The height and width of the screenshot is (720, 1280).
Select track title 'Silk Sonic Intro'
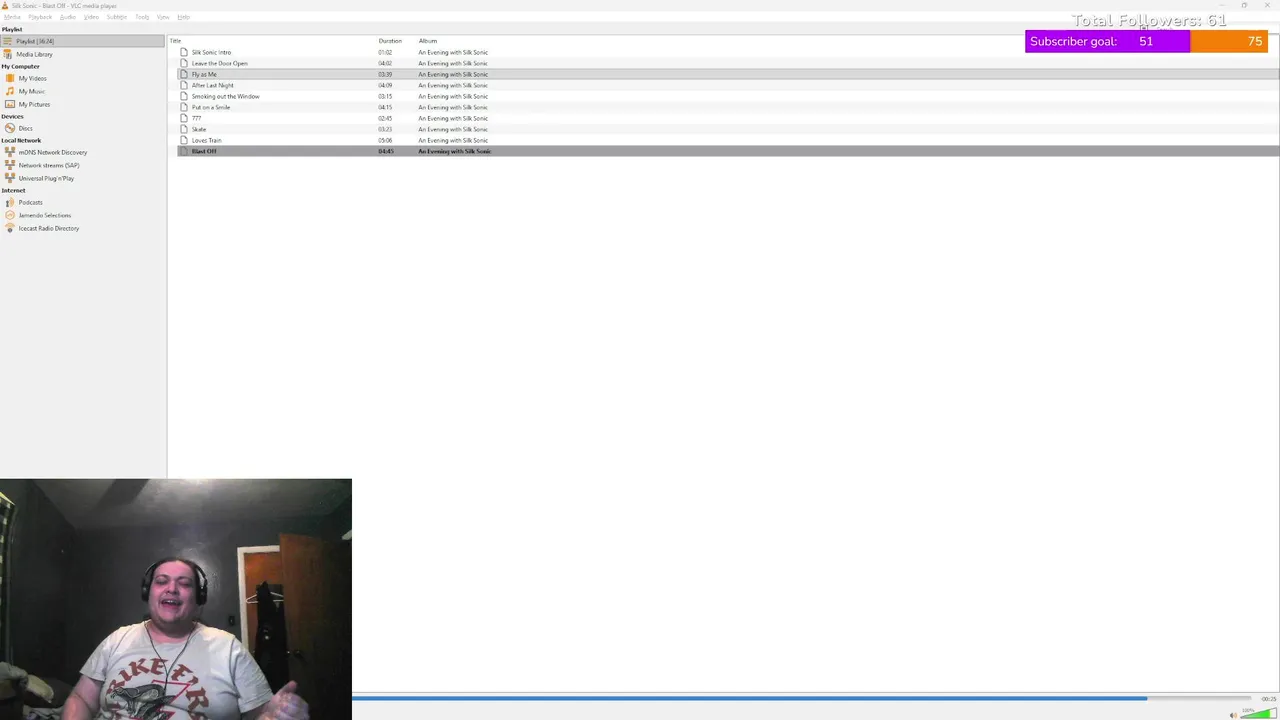point(211,52)
